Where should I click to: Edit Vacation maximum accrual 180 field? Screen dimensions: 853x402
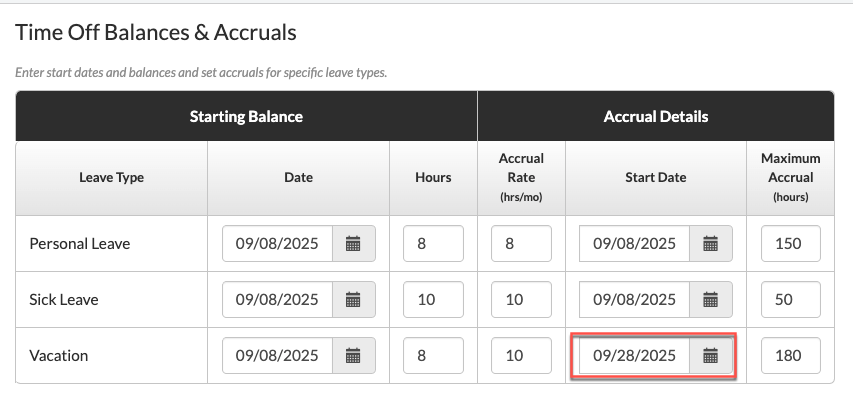coord(790,356)
